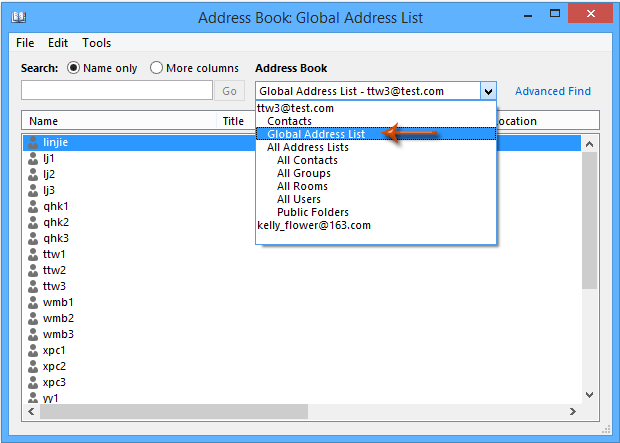Click the person icon beside wmb1

coord(33,302)
